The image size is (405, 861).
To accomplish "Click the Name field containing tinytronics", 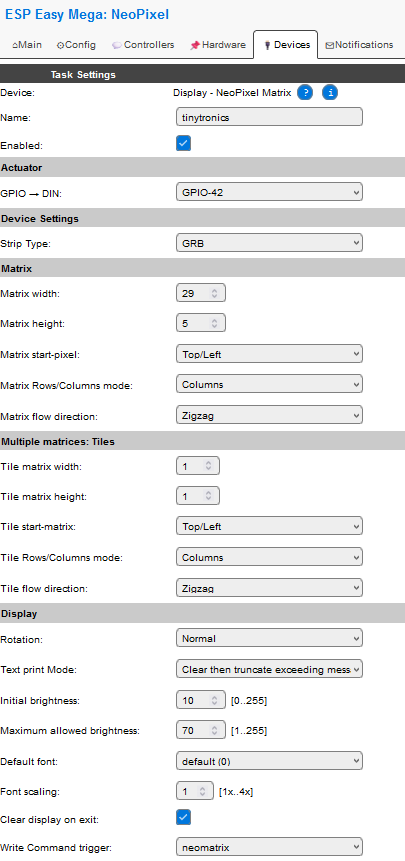I will (269, 117).
